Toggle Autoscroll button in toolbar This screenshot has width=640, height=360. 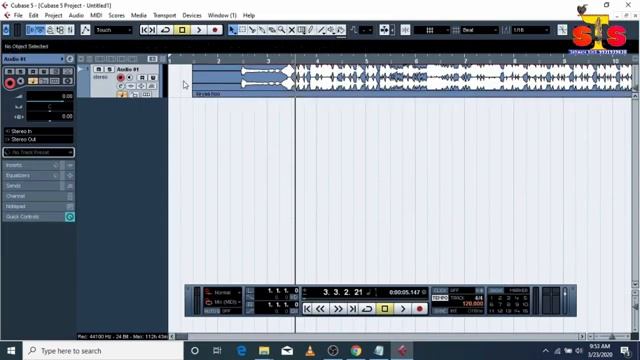click(384, 30)
